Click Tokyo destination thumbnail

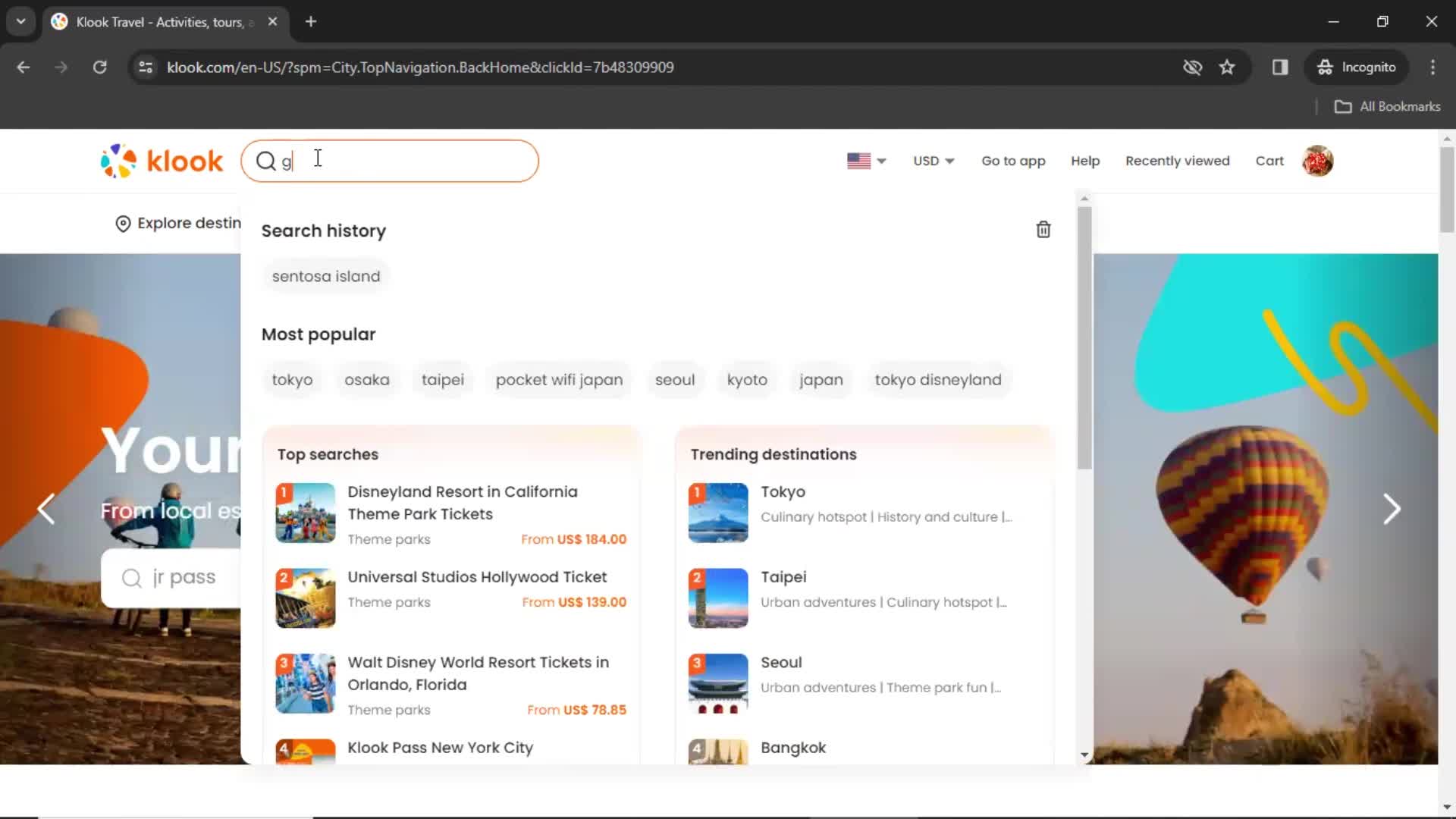tap(717, 513)
